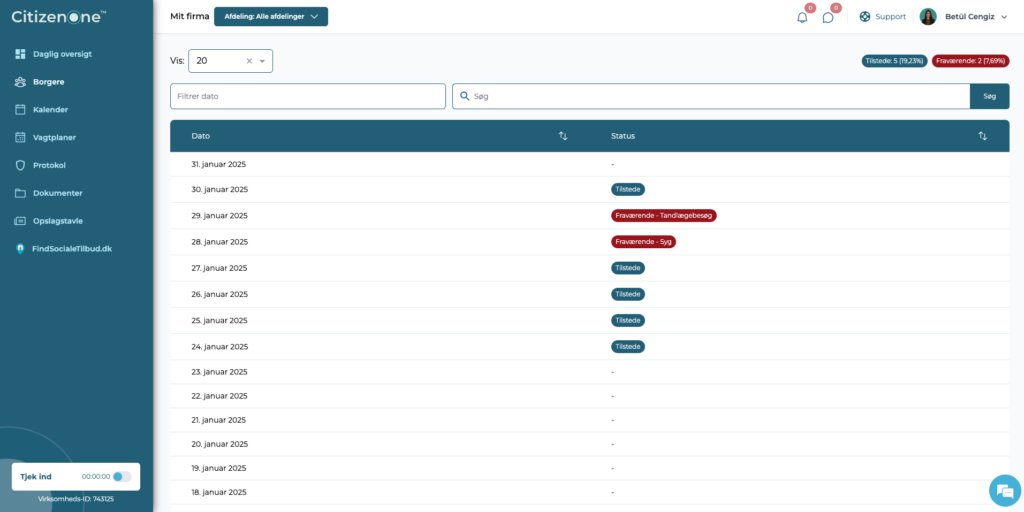
Task: Click the Betül Cengiz profile avatar
Action: (x=928, y=17)
